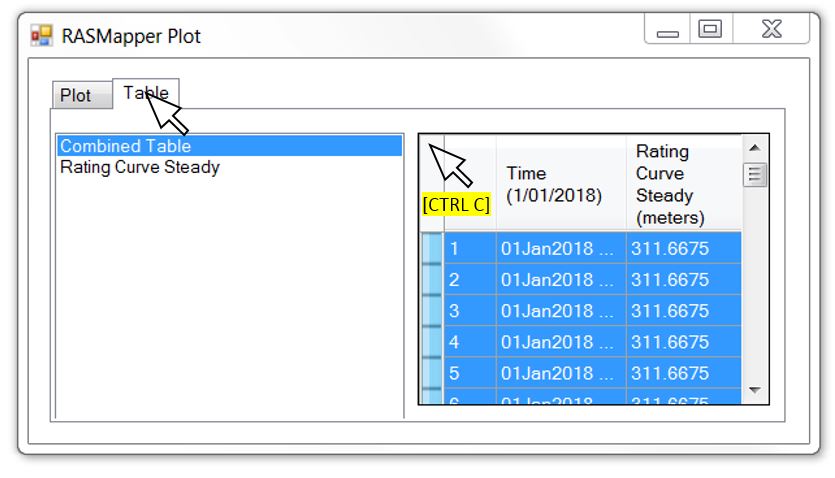This screenshot has height=478, width=835.
Task: Close the RASMapper Plot window
Action: point(772,29)
